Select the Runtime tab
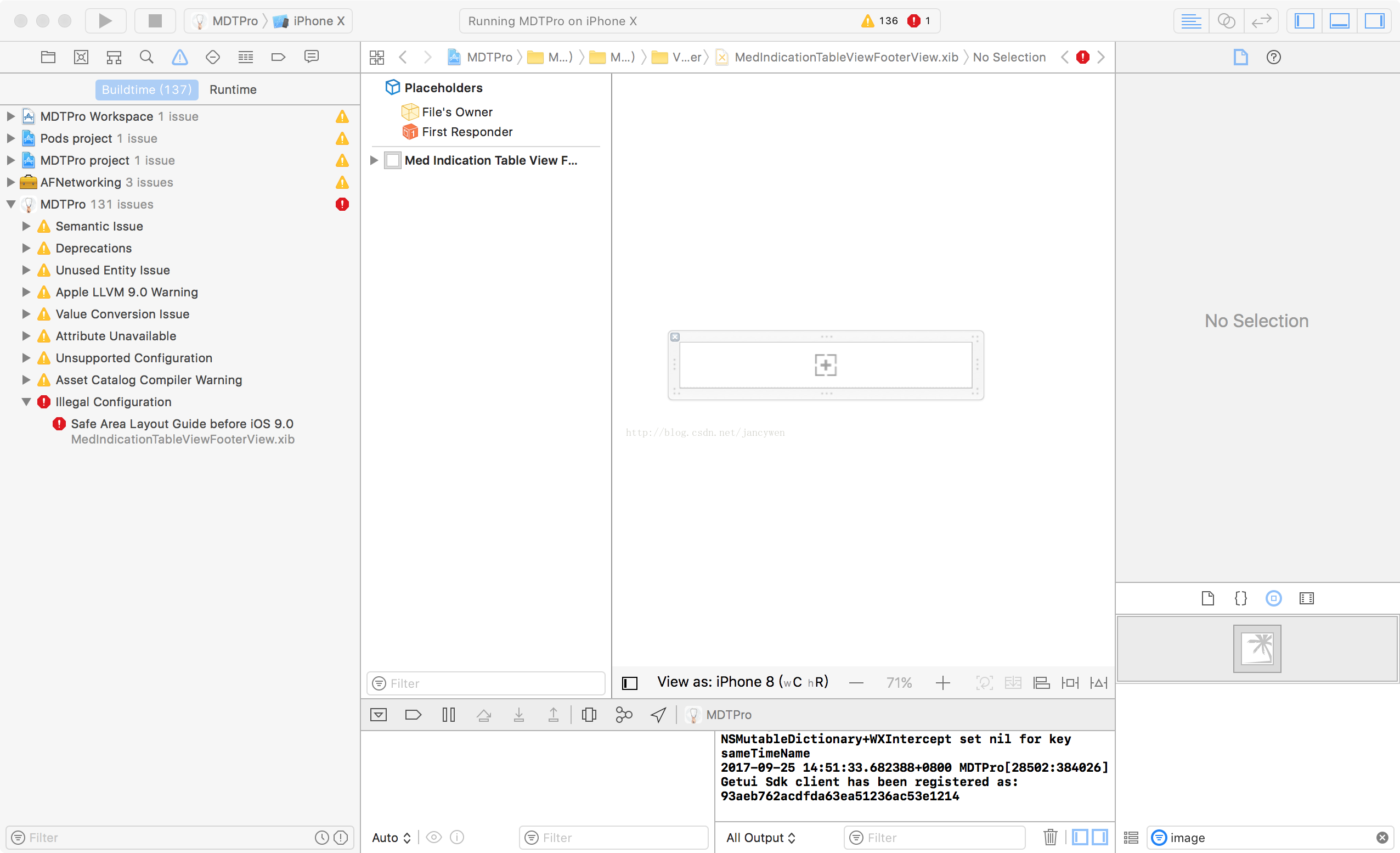Screen dimensions: 1400x853 (233, 89)
